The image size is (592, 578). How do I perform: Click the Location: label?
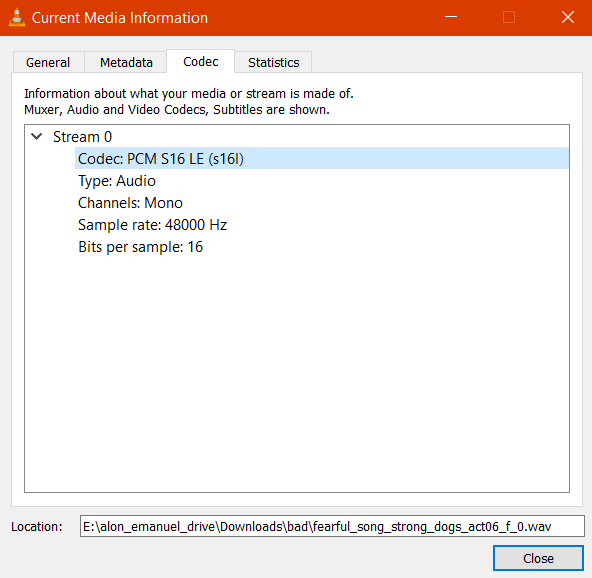(x=37, y=526)
